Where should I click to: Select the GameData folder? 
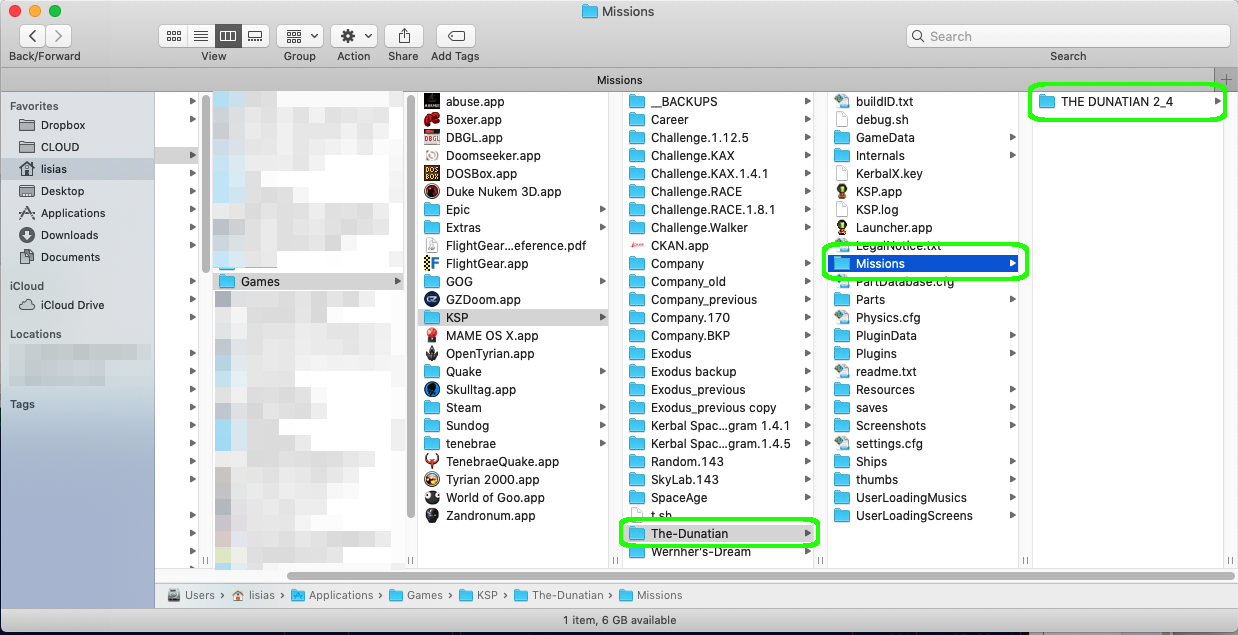click(884, 137)
